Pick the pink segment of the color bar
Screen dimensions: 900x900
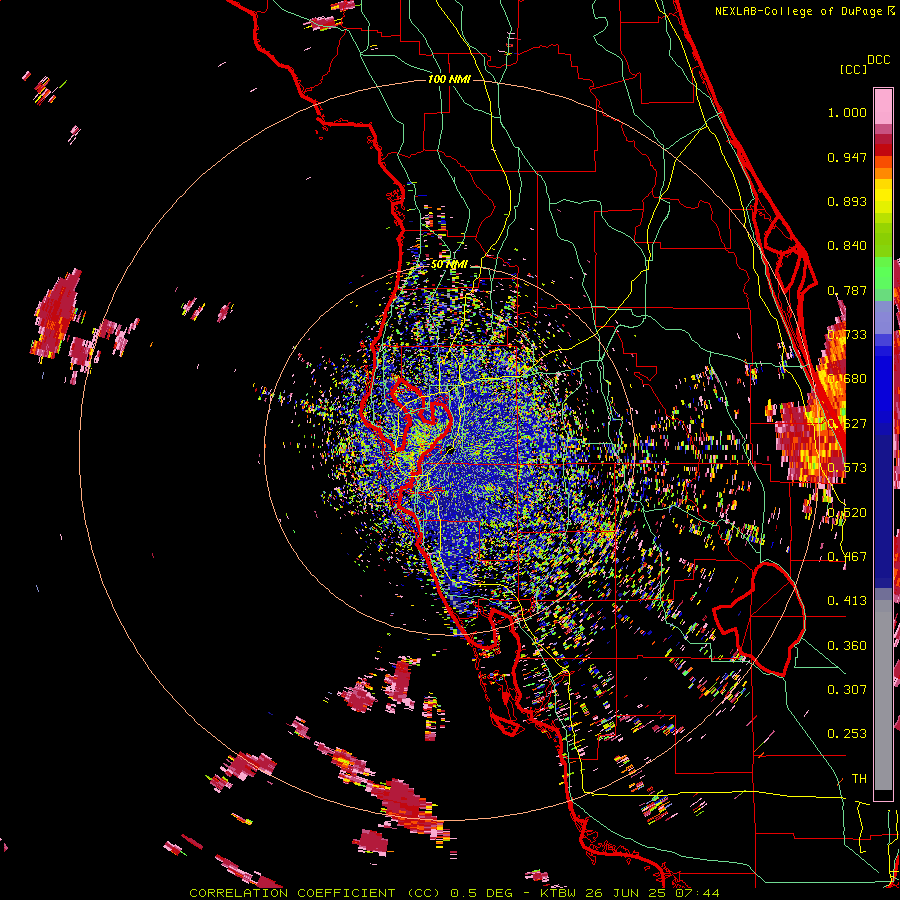point(883,106)
